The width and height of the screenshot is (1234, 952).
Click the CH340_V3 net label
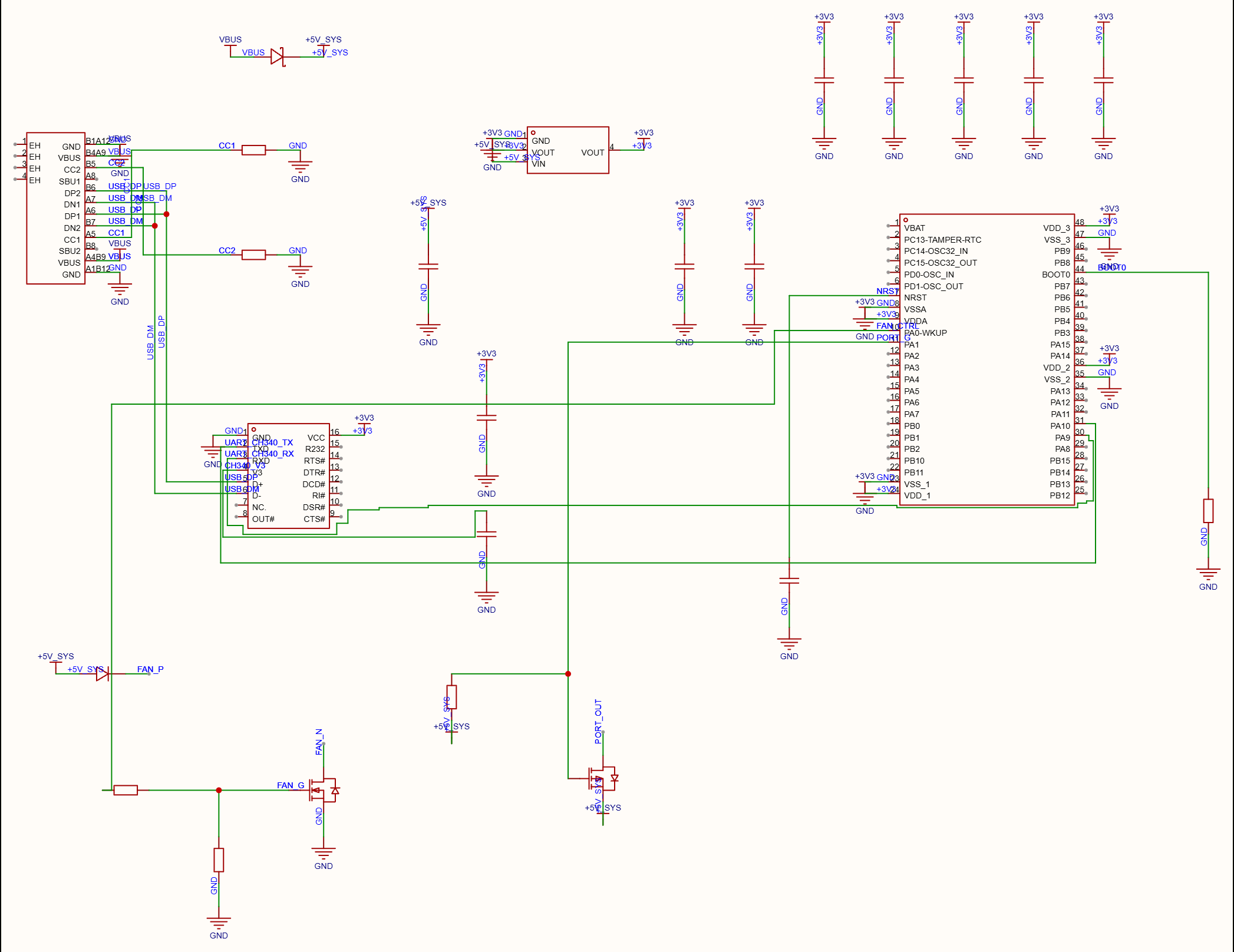click(245, 465)
